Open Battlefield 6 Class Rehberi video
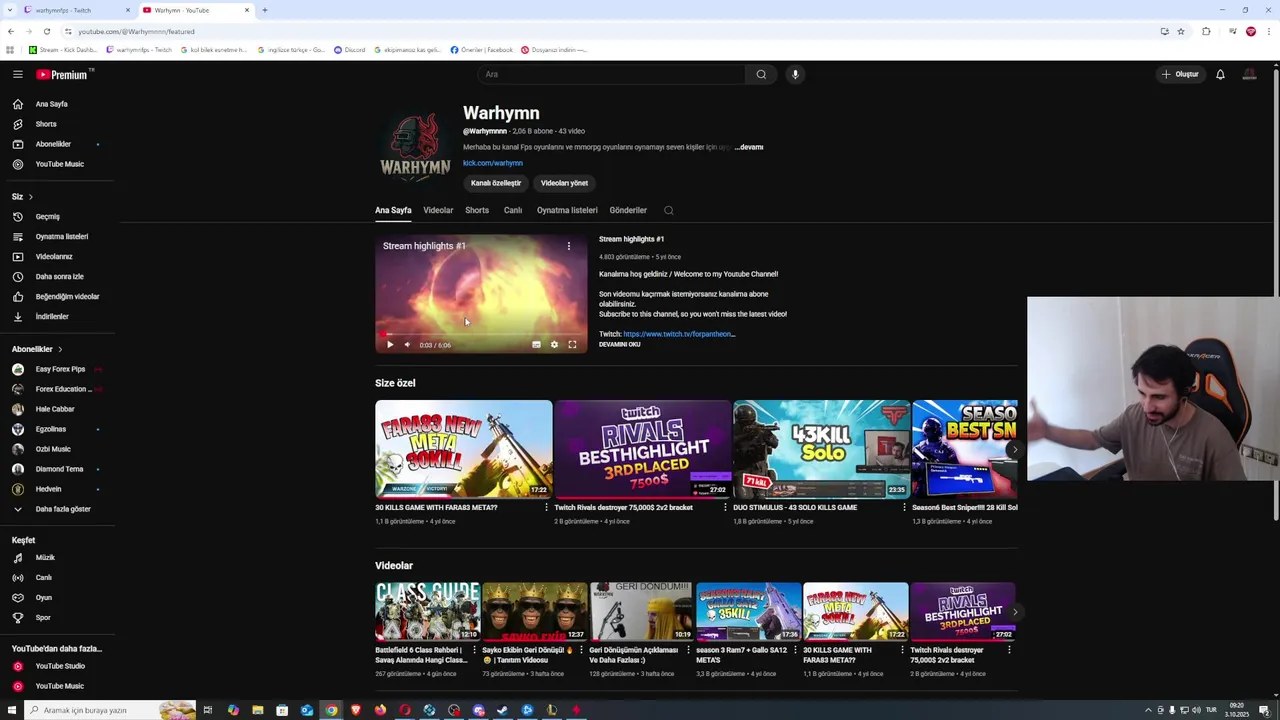Image resolution: width=1280 pixels, height=720 pixels. pyautogui.click(x=427, y=611)
